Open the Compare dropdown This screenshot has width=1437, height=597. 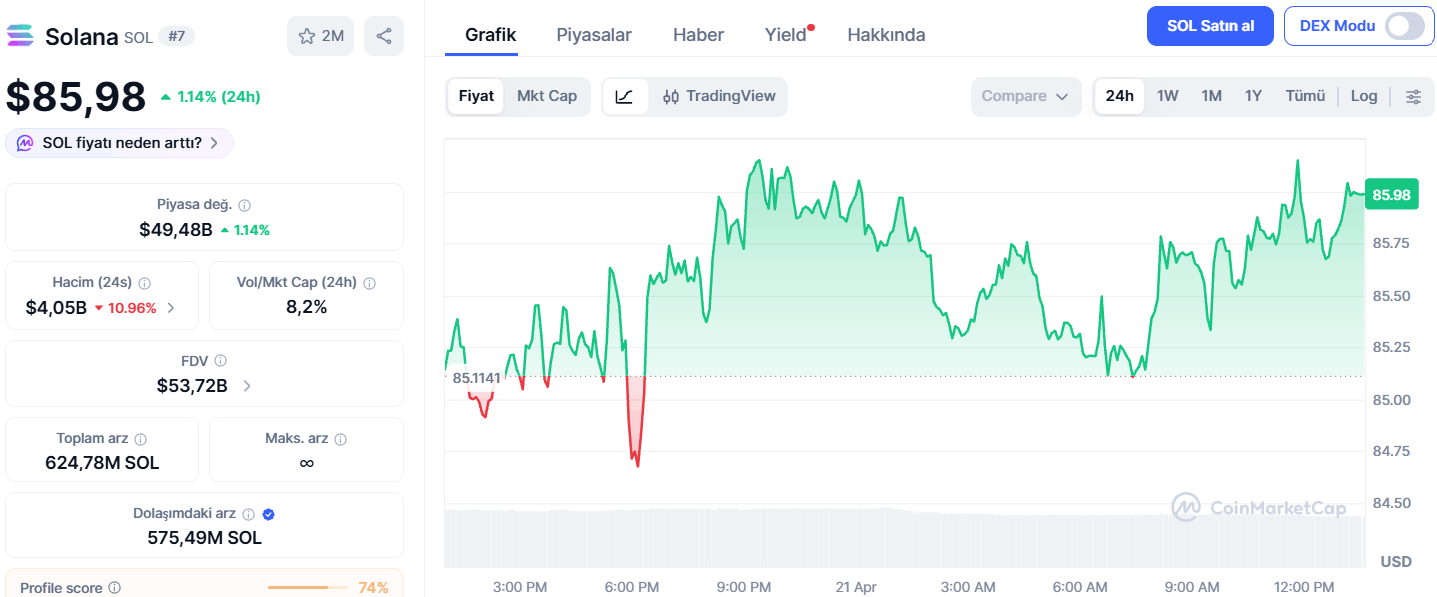pos(1026,97)
